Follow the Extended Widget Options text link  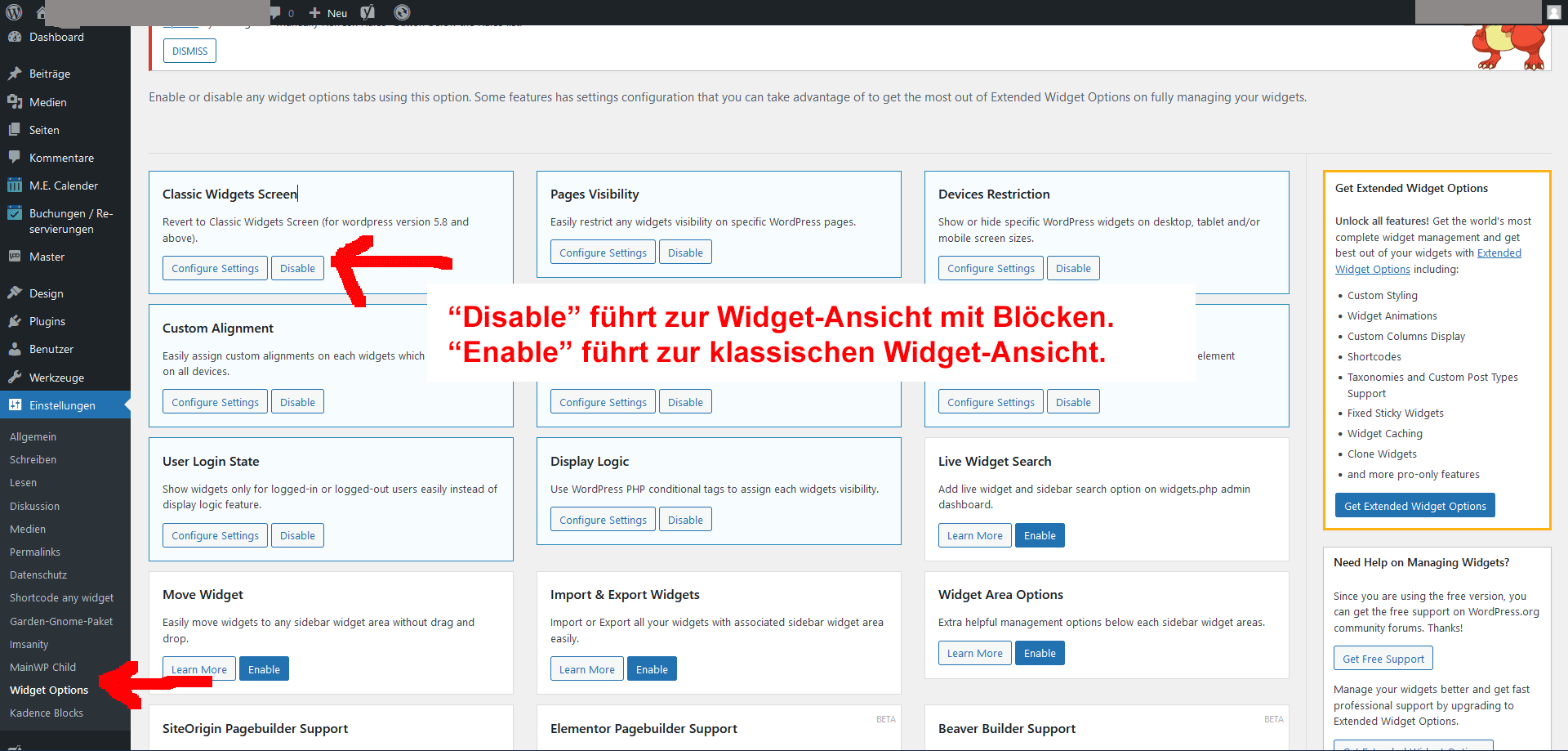1428,261
